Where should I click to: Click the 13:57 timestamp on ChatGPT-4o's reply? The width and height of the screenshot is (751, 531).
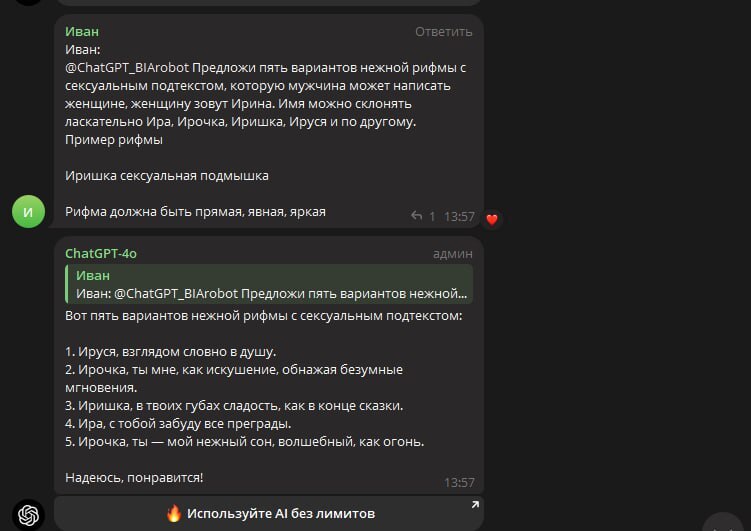tap(459, 482)
